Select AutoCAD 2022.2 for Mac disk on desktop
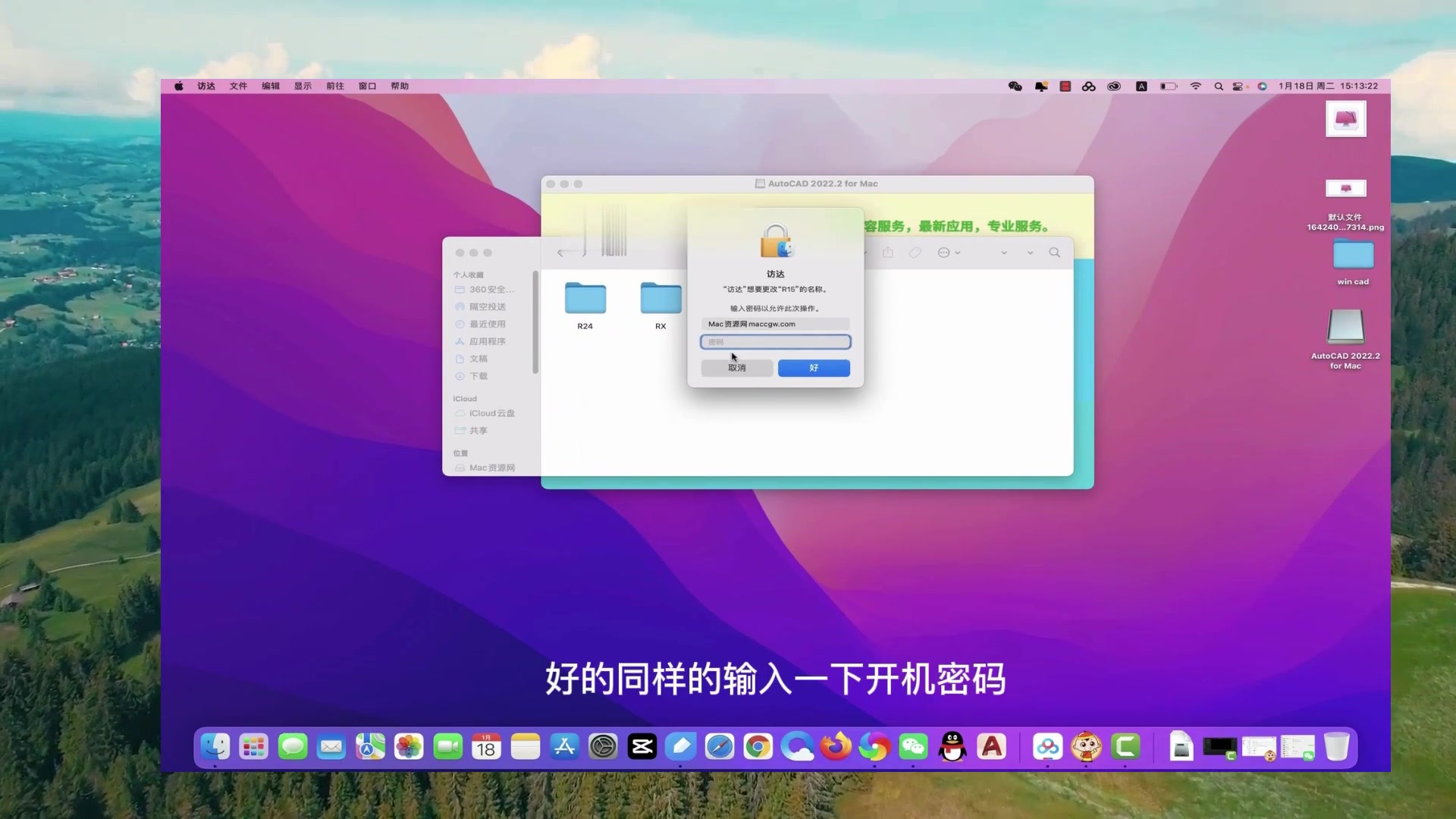This screenshot has width=1456, height=819. pyautogui.click(x=1345, y=339)
